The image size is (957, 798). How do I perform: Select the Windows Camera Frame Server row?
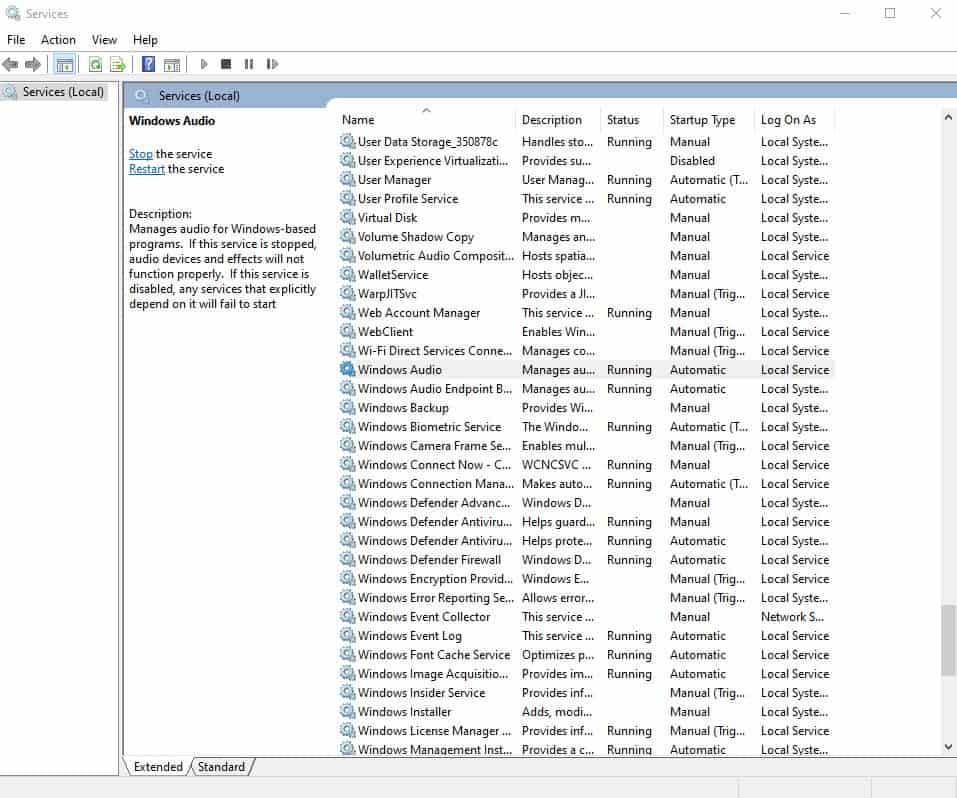click(x=586, y=446)
